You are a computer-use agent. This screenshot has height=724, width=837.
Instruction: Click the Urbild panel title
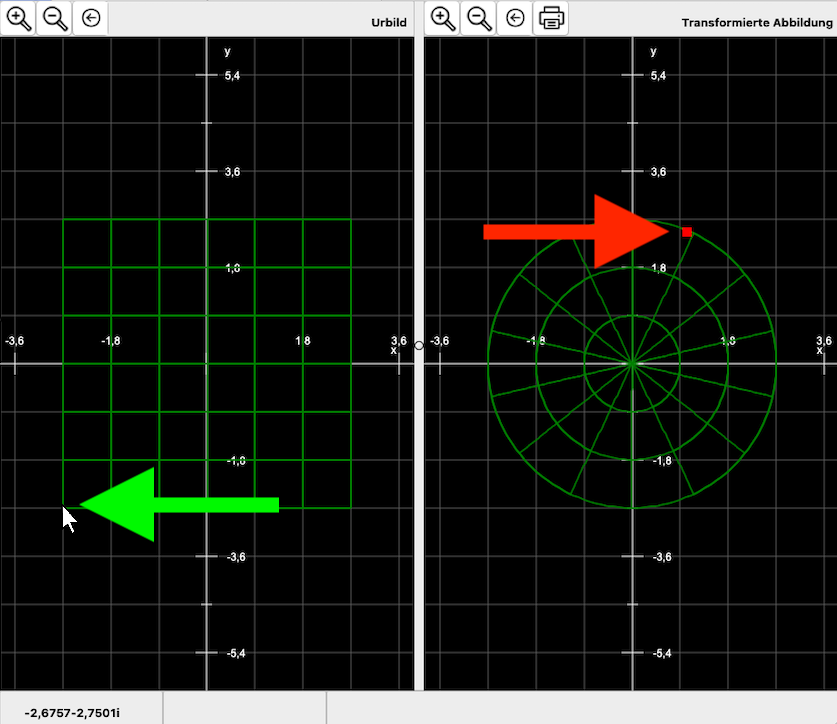pyautogui.click(x=389, y=21)
